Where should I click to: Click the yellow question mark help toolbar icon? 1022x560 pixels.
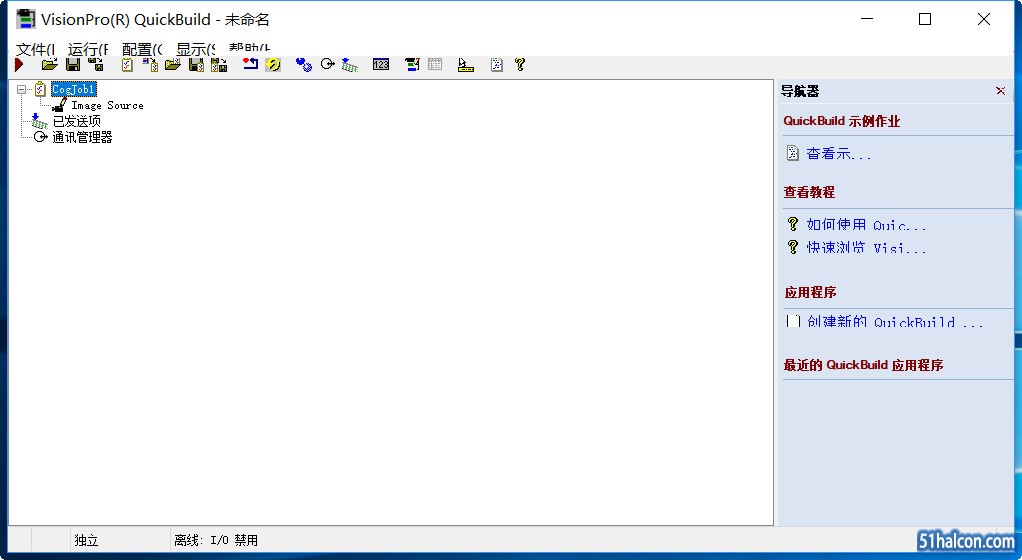coord(519,65)
